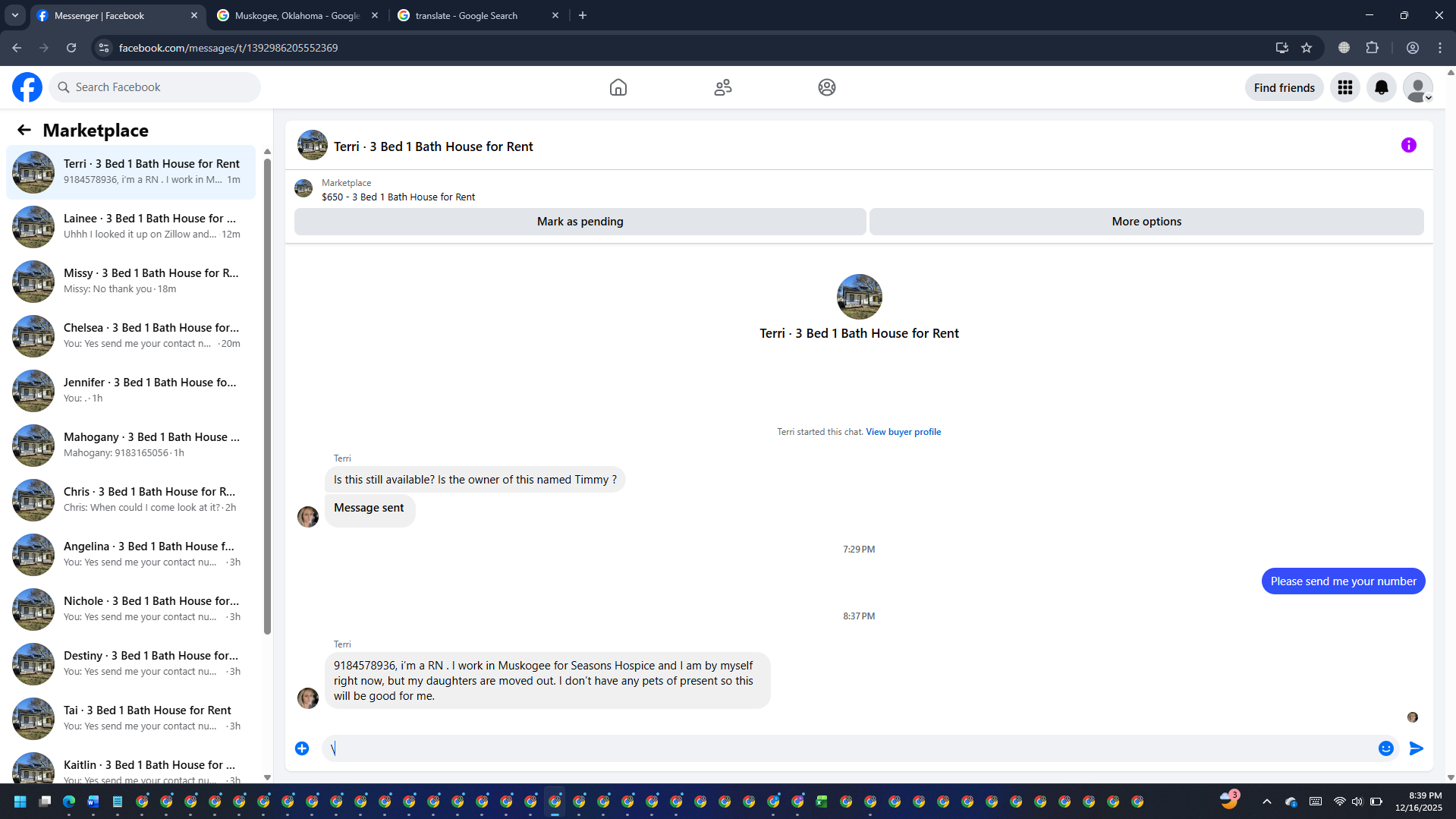Click the browser address bar URL
The width and height of the screenshot is (1456, 819).
[x=228, y=48]
